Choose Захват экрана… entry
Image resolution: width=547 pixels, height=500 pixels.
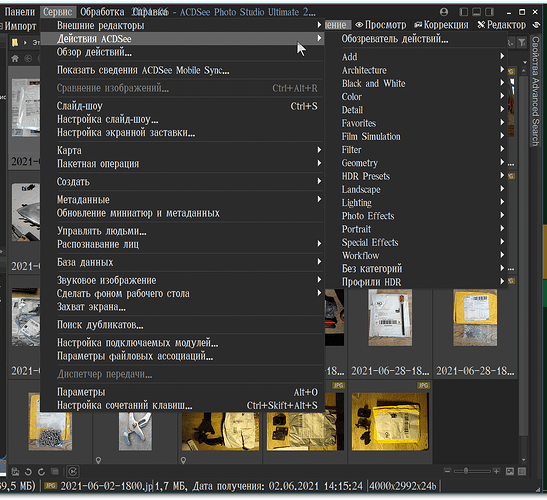[x=182, y=307]
